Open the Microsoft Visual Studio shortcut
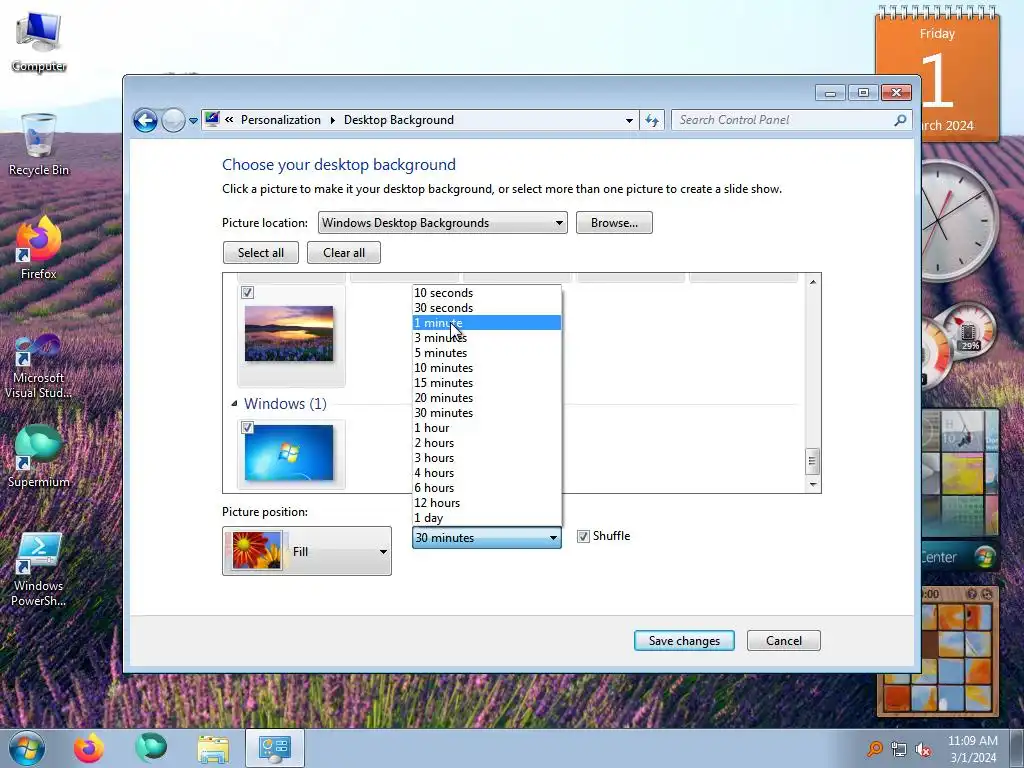Image resolution: width=1024 pixels, height=768 pixels. (x=39, y=366)
